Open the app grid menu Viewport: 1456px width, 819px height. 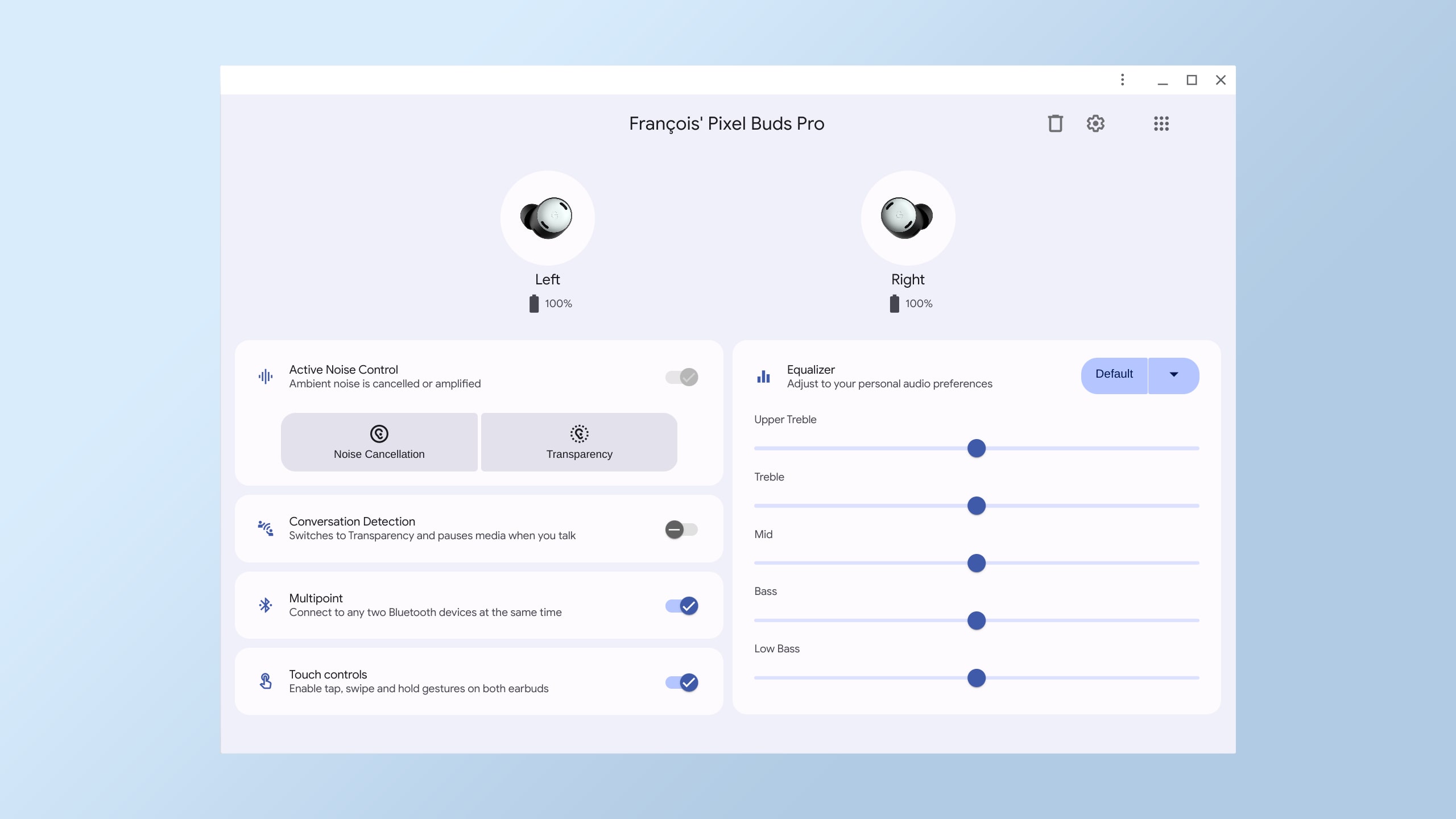pyautogui.click(x=1160, y=122)
